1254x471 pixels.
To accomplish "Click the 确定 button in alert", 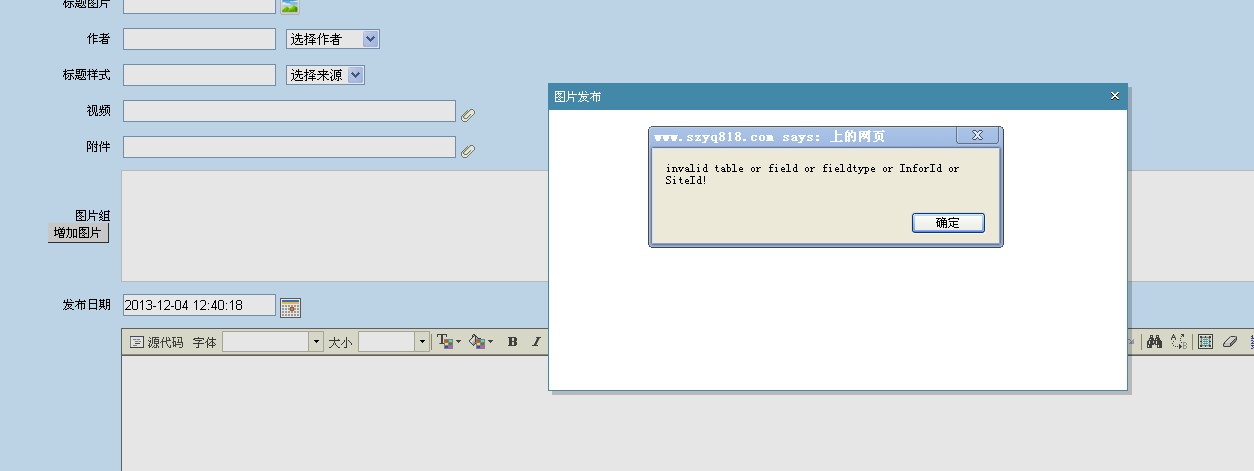I will [948, 223].
